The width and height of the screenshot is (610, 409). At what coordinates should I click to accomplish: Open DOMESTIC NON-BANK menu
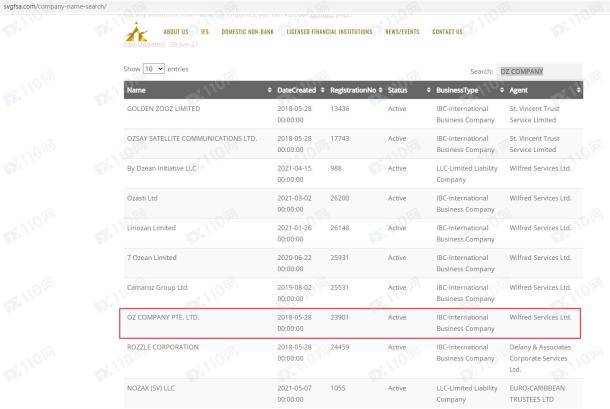(247, 32)
